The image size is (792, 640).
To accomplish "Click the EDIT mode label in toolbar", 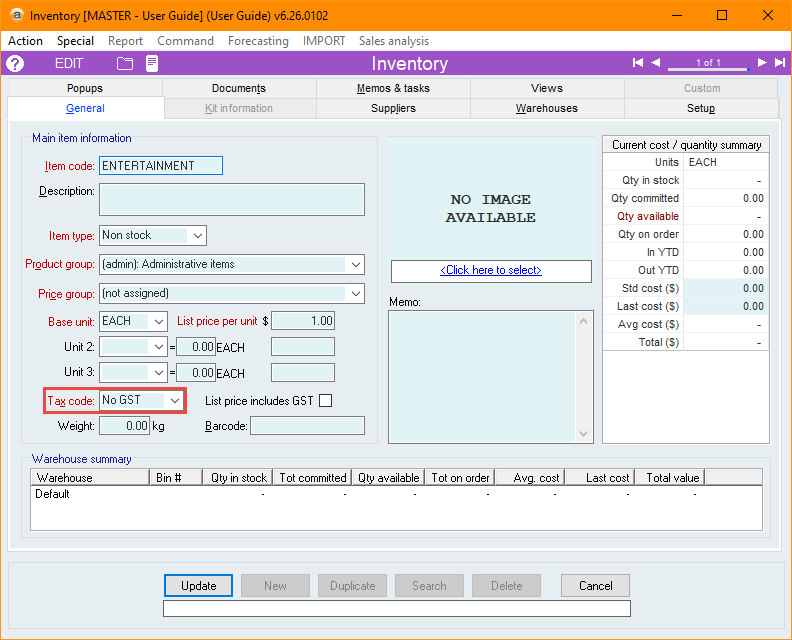I will tap(69, 64).
